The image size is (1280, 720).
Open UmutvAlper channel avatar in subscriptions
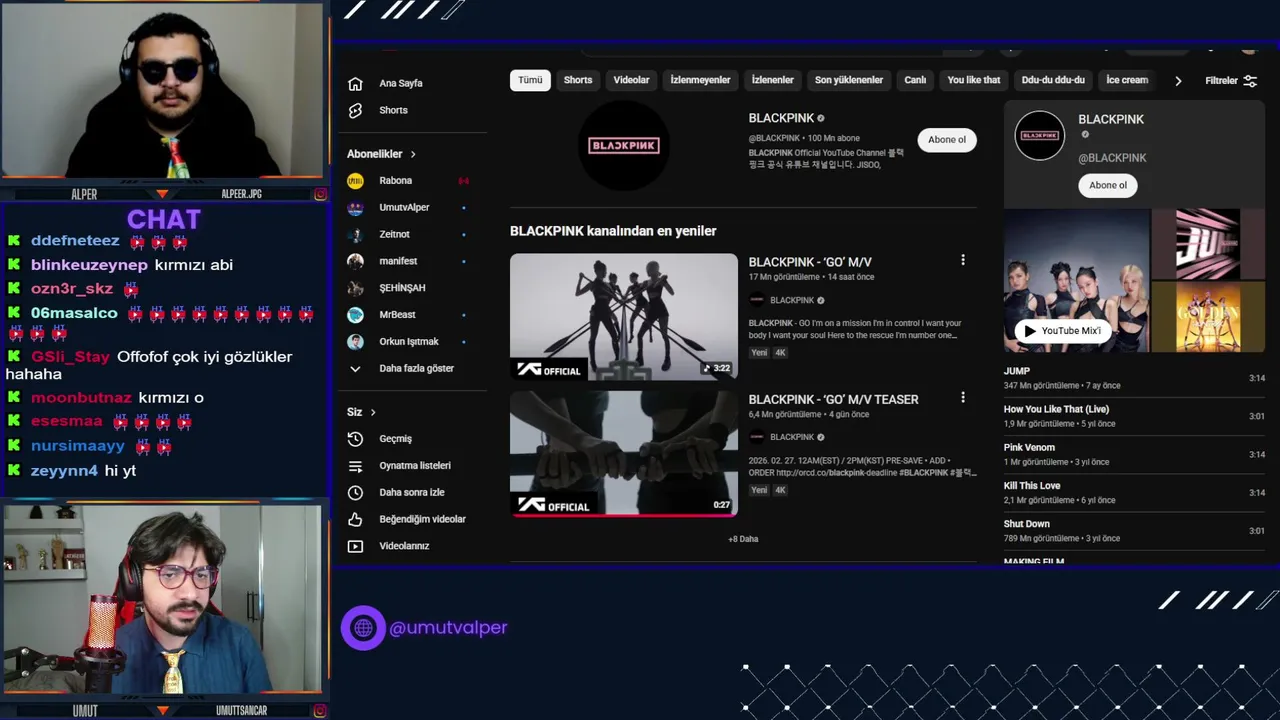pyautogui.click(x=355, y=208)
